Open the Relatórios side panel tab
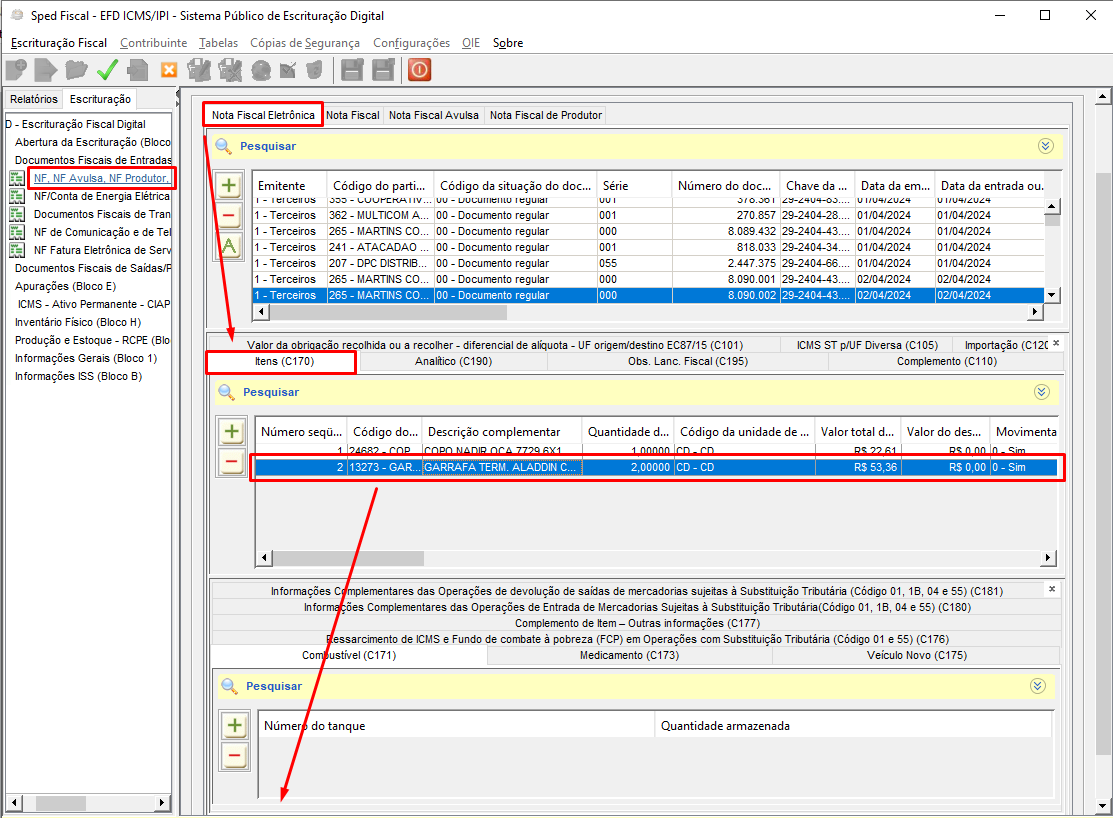 34,99
